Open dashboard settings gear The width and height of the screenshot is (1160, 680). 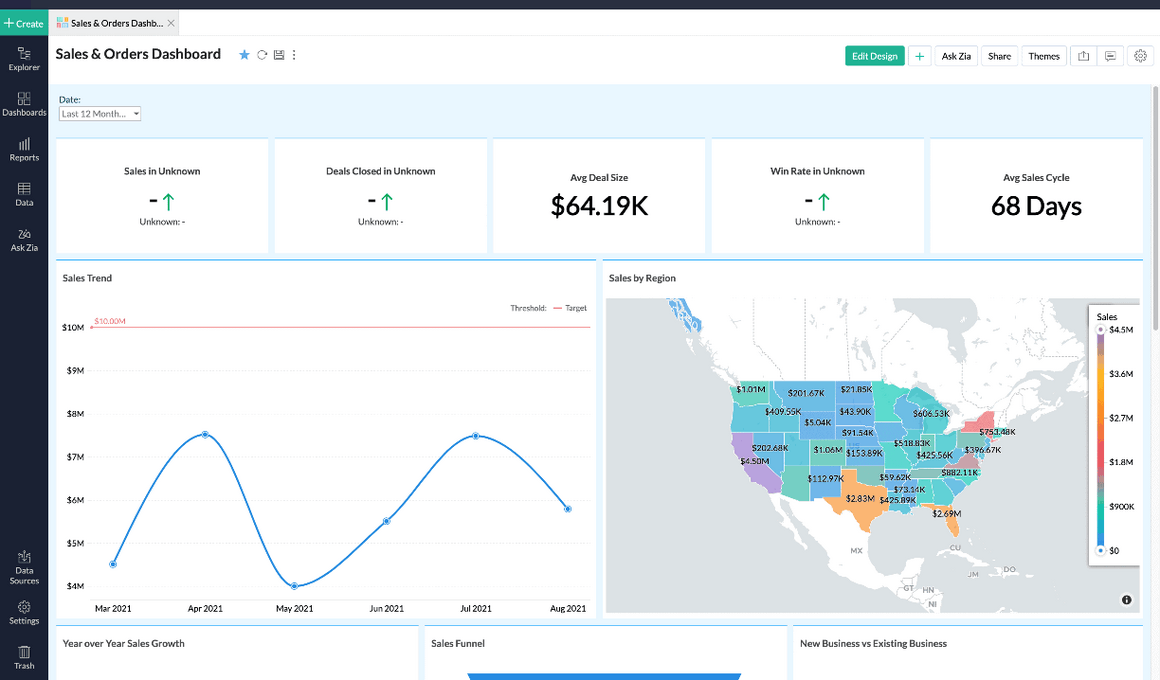[1140, 55]
